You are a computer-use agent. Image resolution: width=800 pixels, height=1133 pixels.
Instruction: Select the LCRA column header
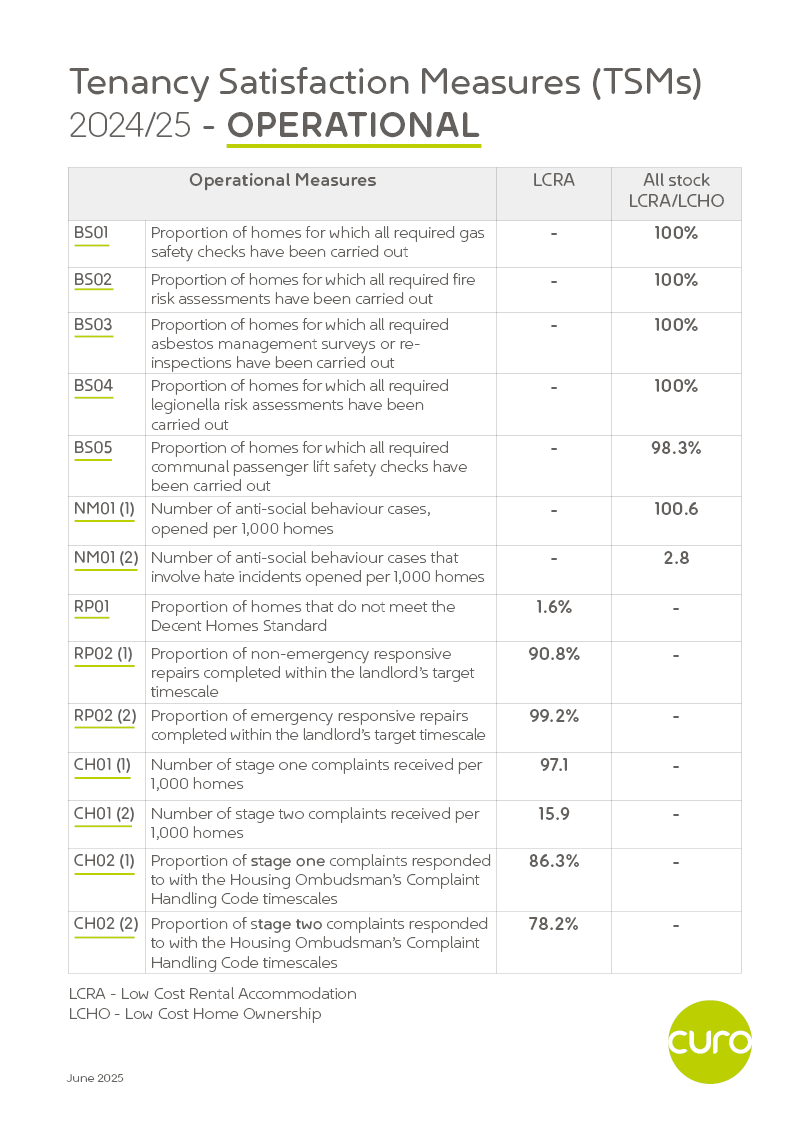click(553, 181)
